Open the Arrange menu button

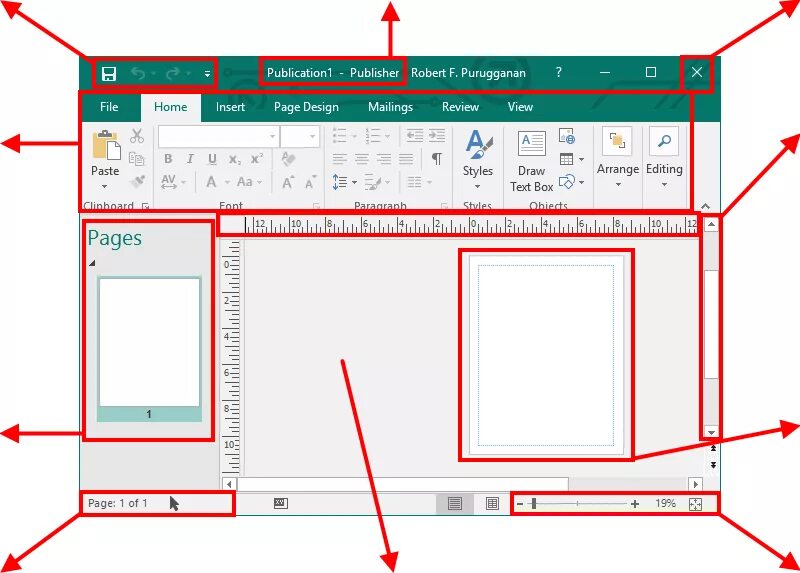pyautogui.click(x=618, y=158)
